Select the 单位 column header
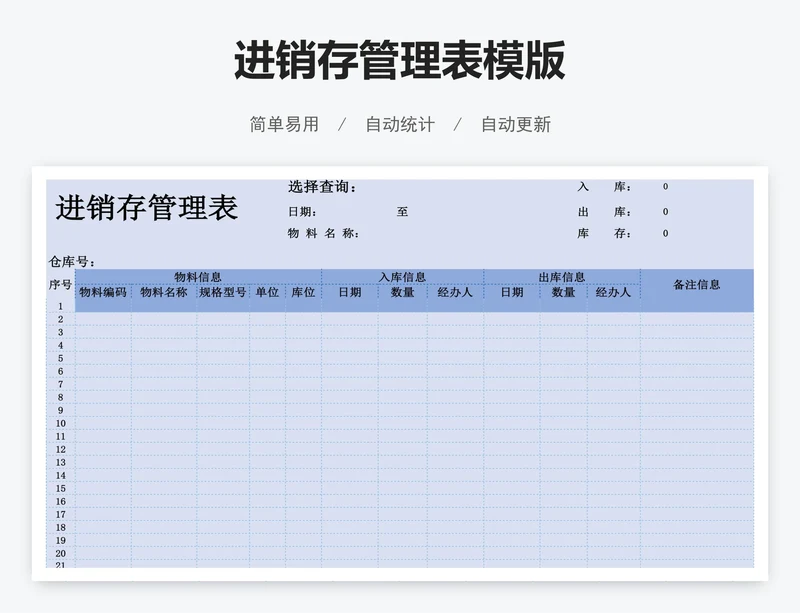Image resolution: width=800 pixels, height=613 pixels. (x=267, y=292)
